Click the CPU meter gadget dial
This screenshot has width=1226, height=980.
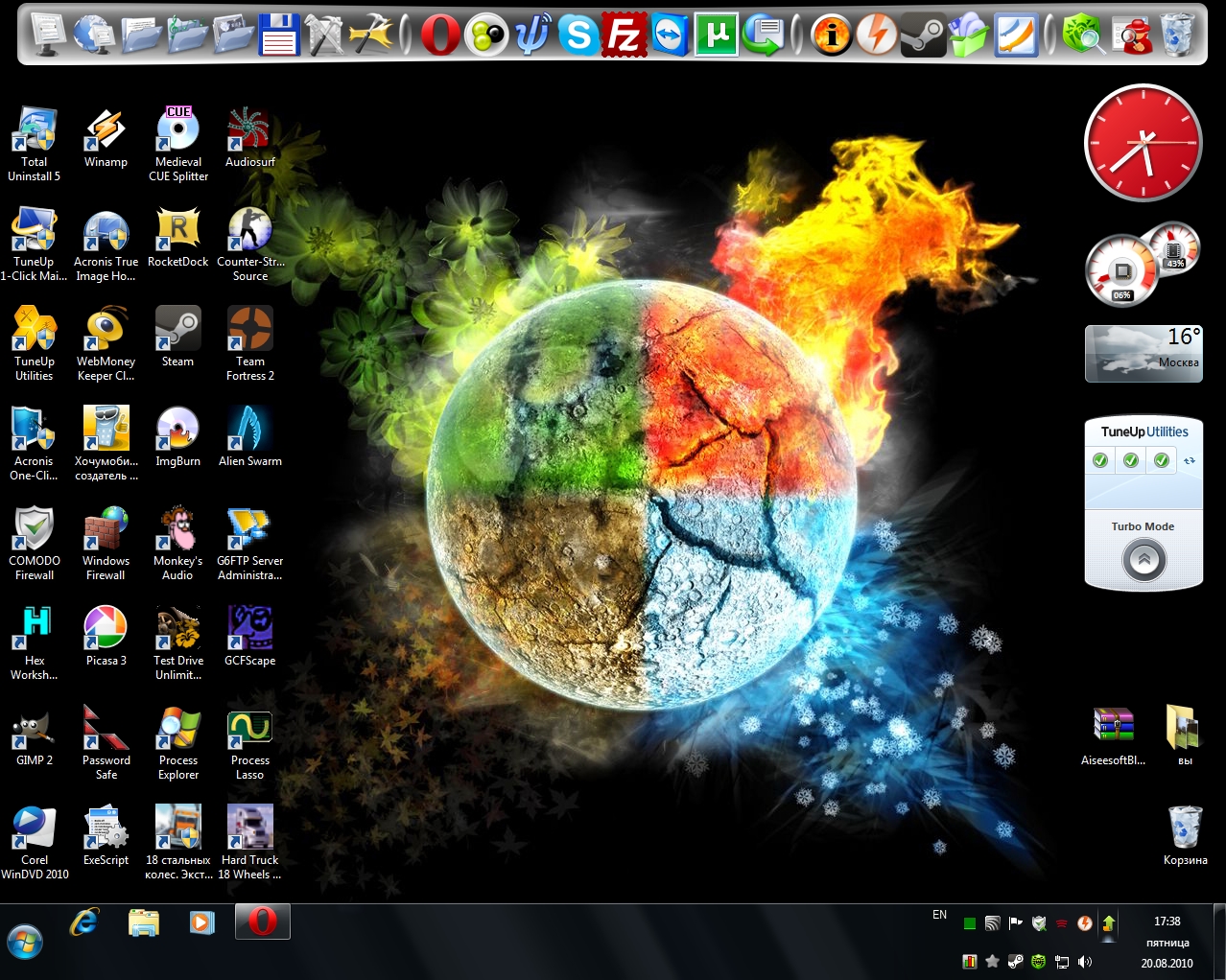[x=1120, y=271]
